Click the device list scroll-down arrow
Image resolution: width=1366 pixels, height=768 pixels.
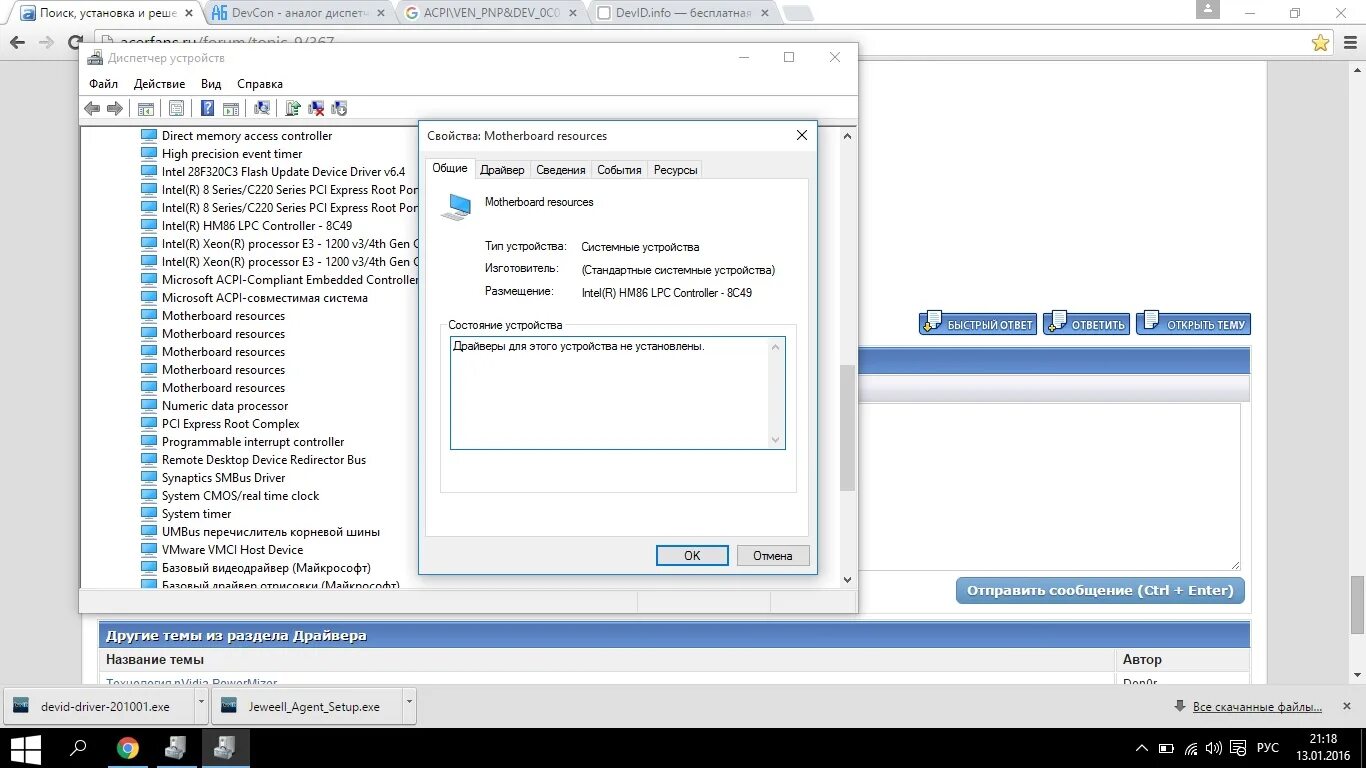847,579
